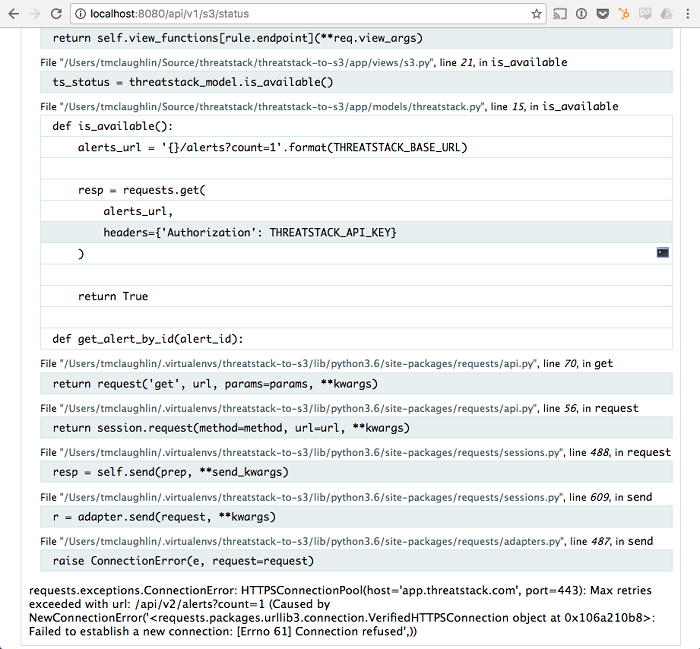
Task: Select the 'def is_available():' source line
Action: pyautogui.click(x=356, y=126)
